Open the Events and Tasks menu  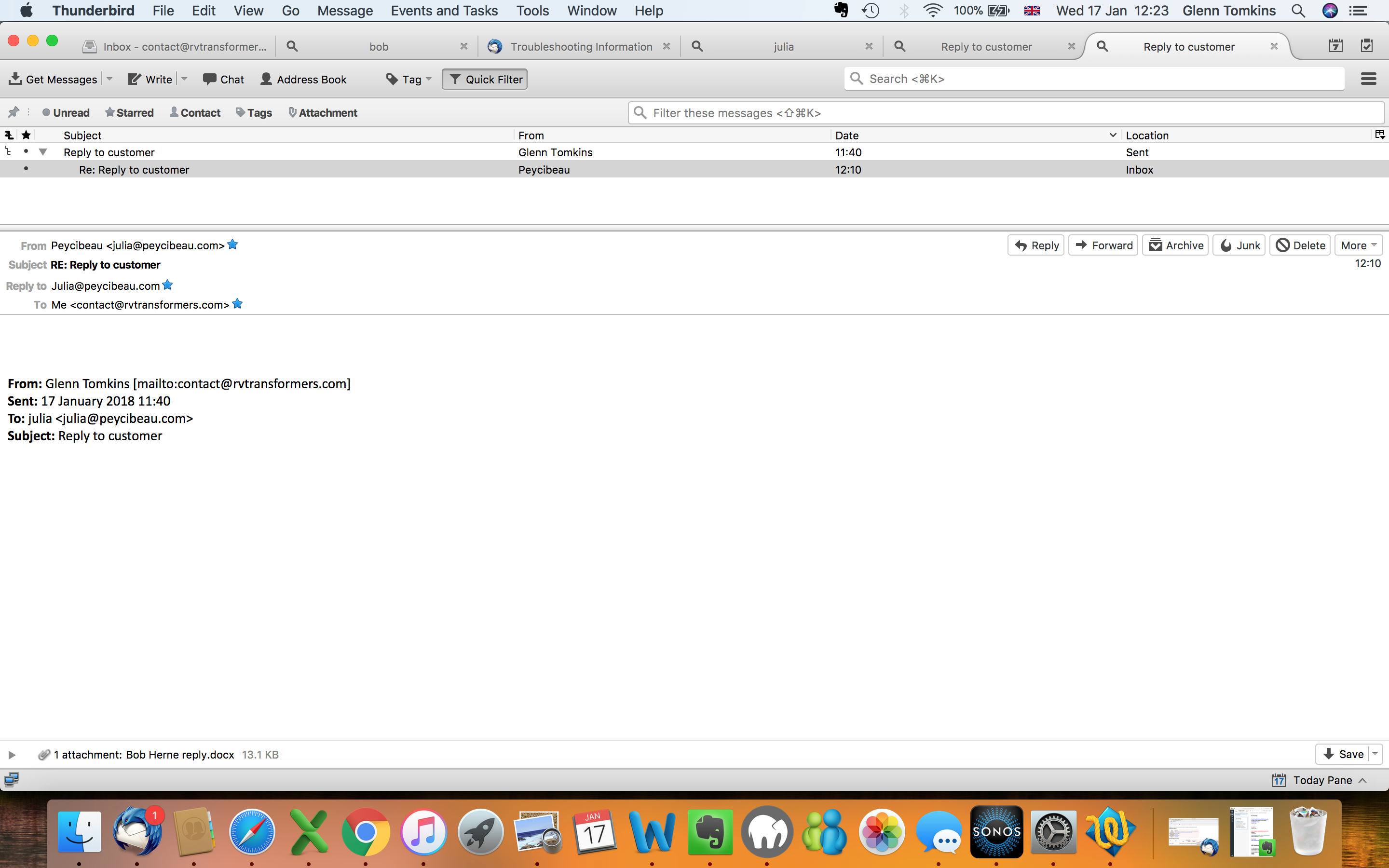point(444,11)
